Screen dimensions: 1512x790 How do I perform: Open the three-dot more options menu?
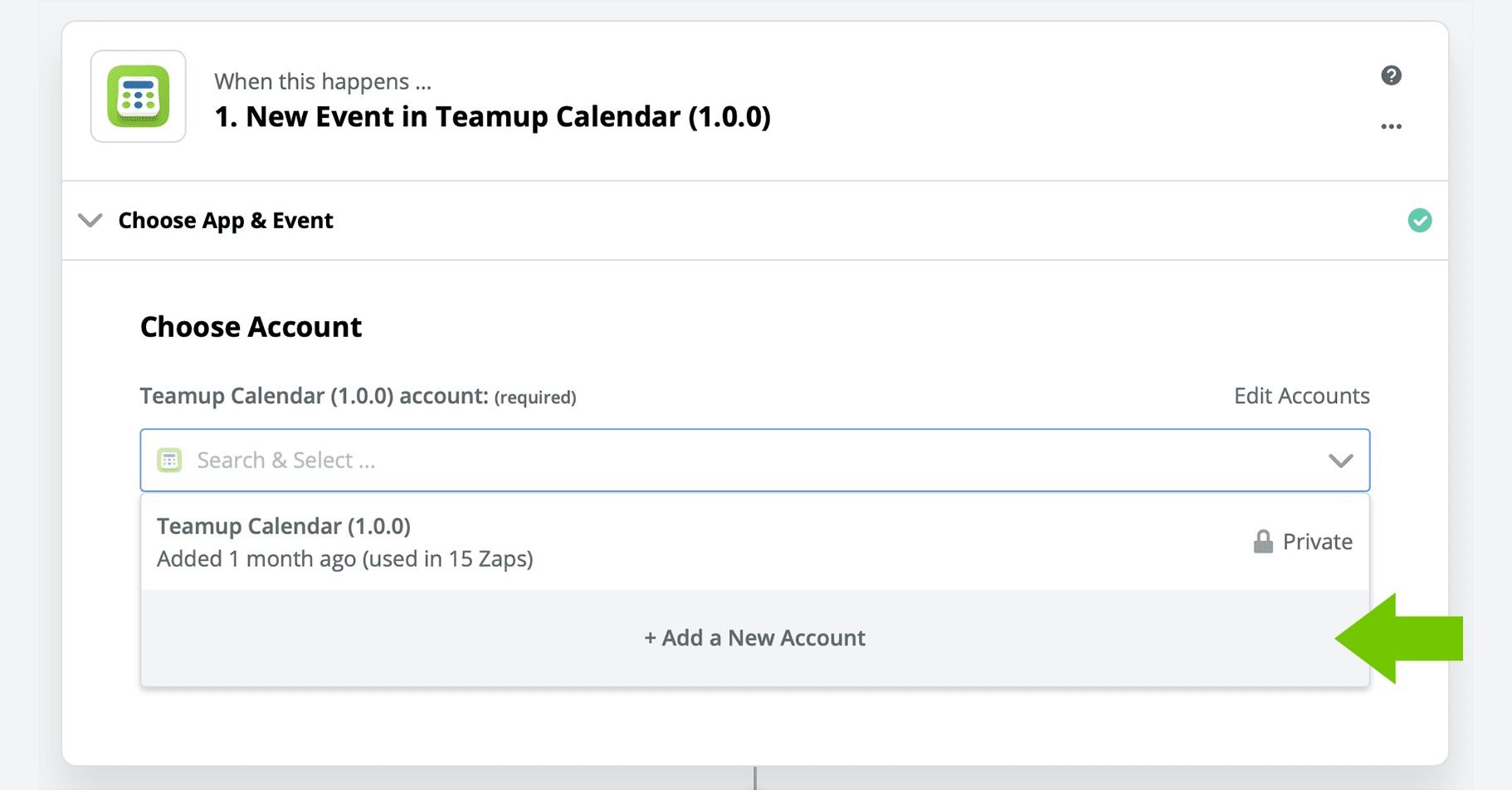(x=1391, y=126)
